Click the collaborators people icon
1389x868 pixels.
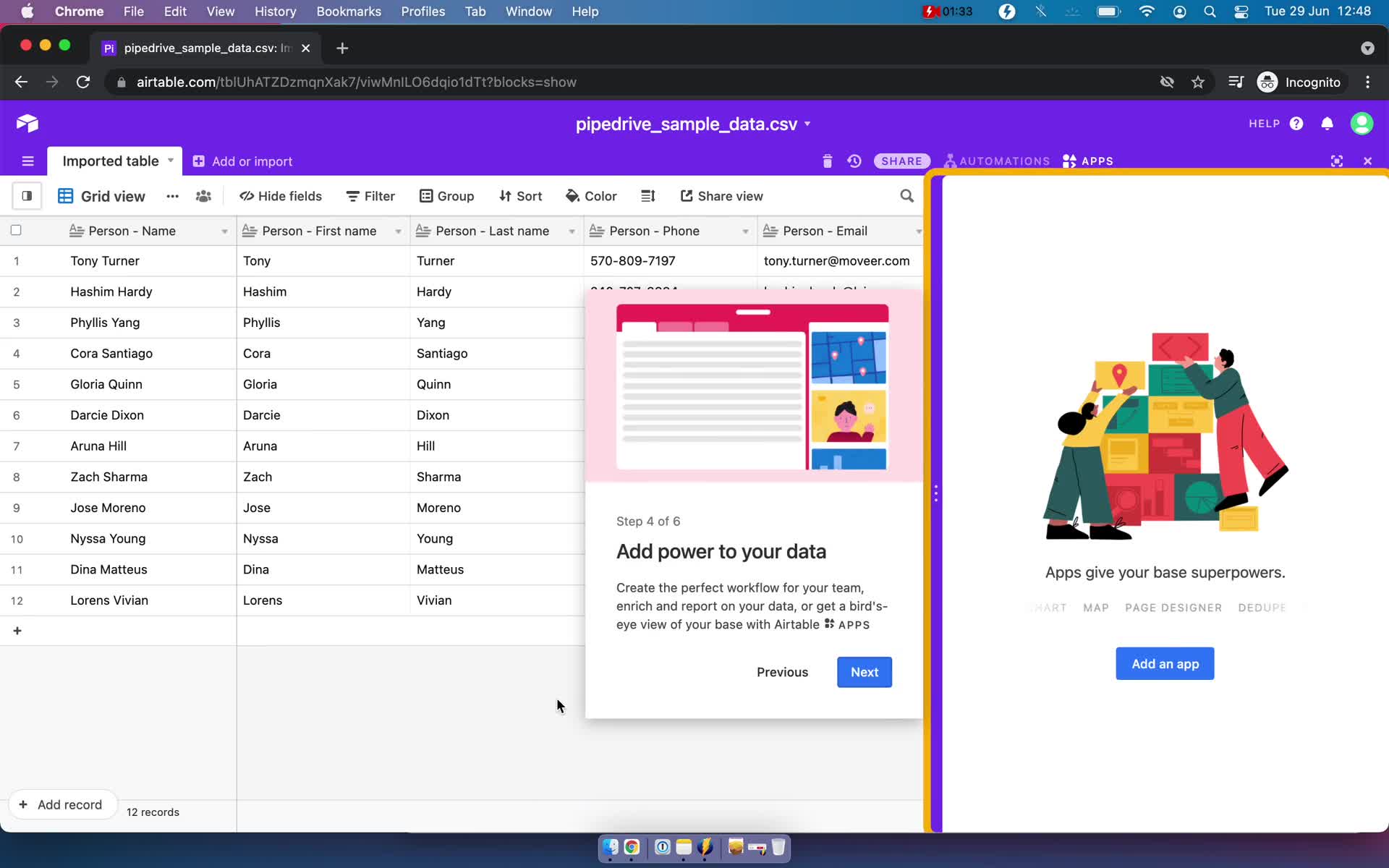point(203,196)
